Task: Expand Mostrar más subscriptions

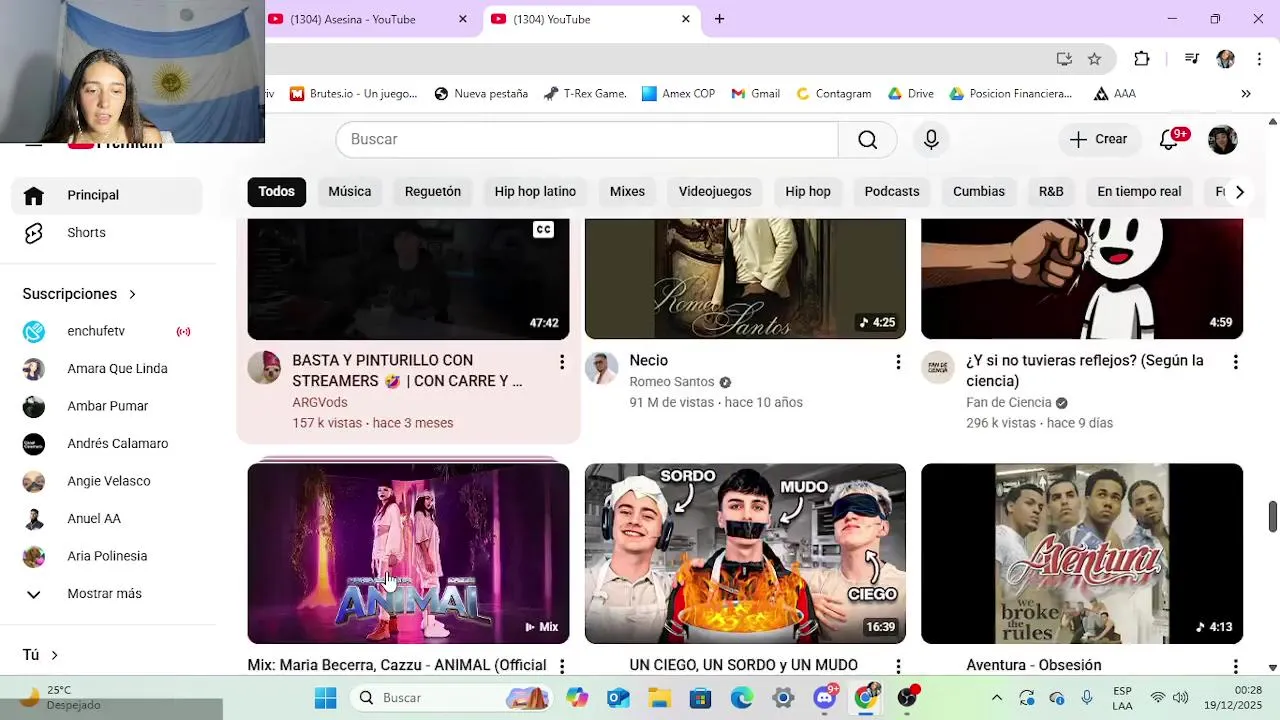Action: tap(107, 594)
